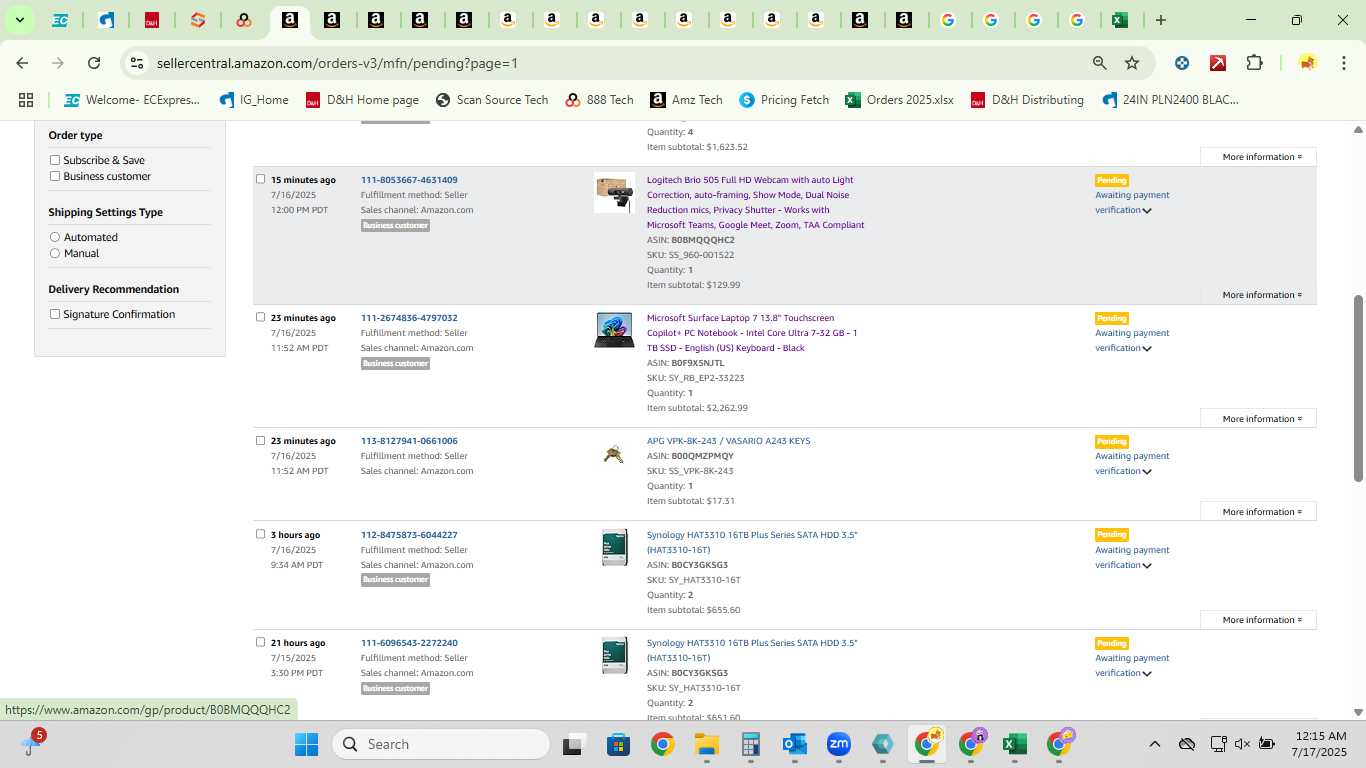Bookmark this page with the star

click(1132, 63)
